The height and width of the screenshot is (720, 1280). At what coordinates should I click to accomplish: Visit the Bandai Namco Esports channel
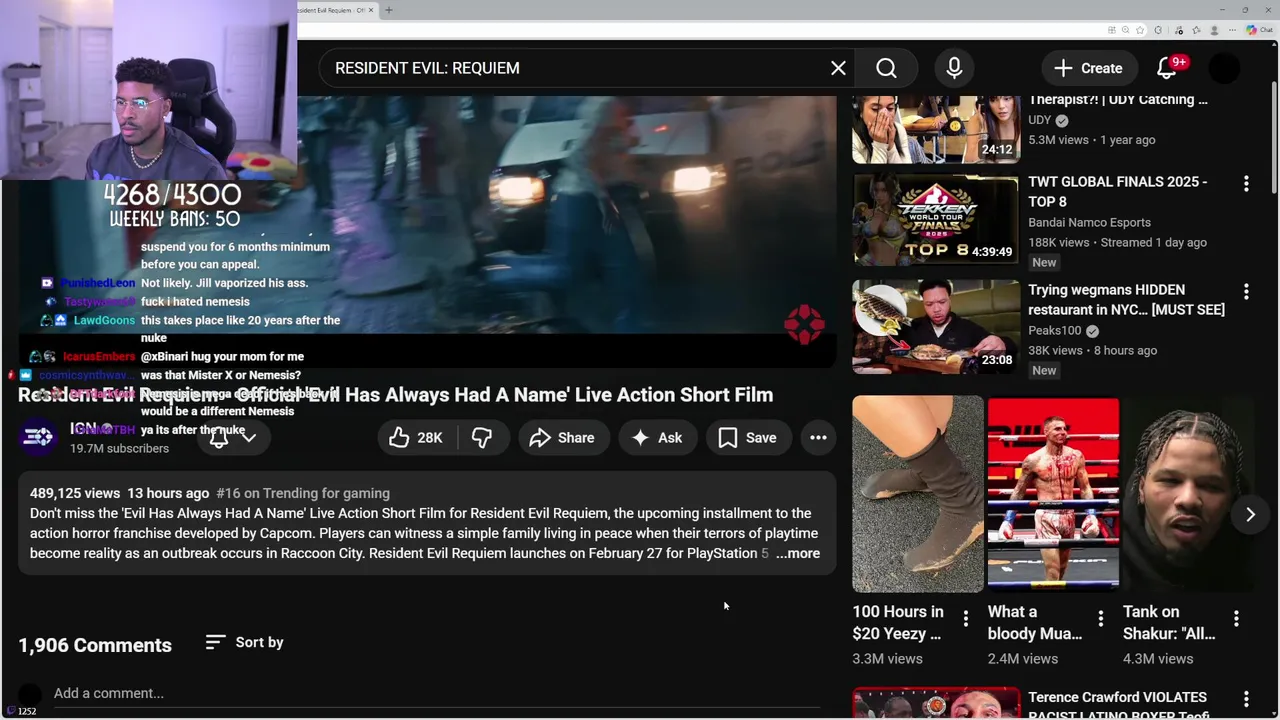pos(1089,222)
